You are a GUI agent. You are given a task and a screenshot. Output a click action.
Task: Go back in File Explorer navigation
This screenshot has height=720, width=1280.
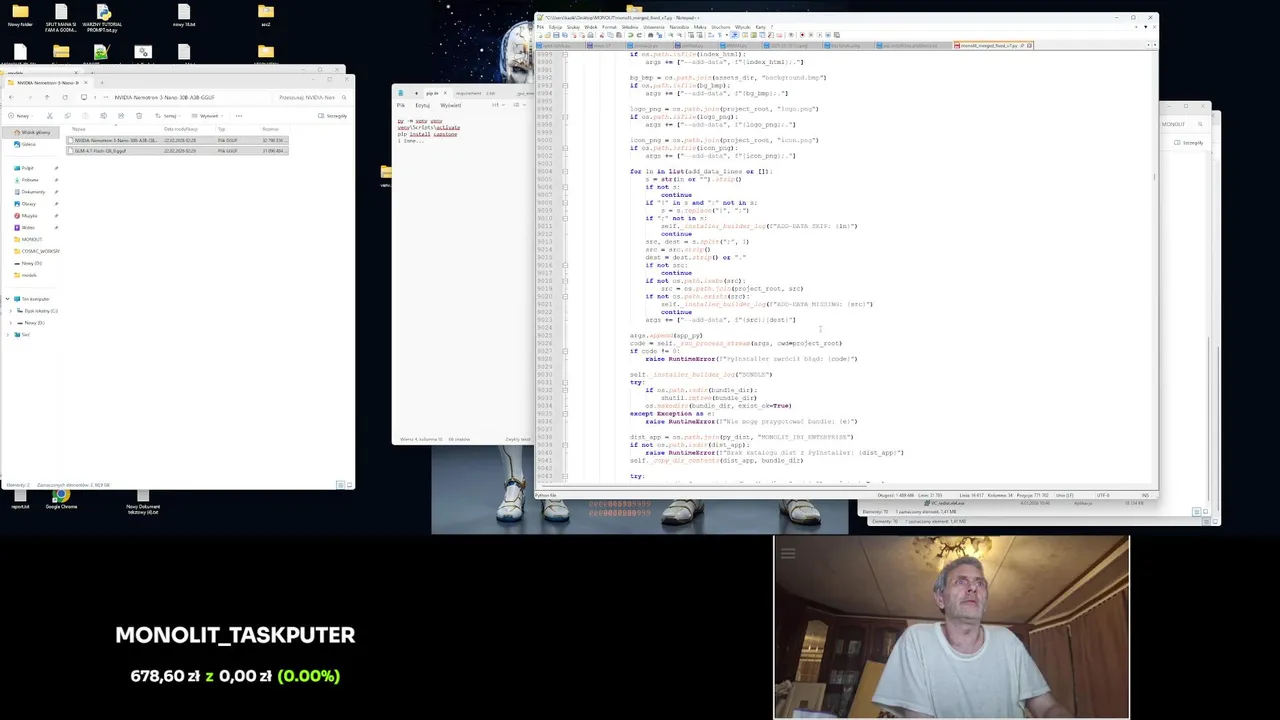pos(11,97)
